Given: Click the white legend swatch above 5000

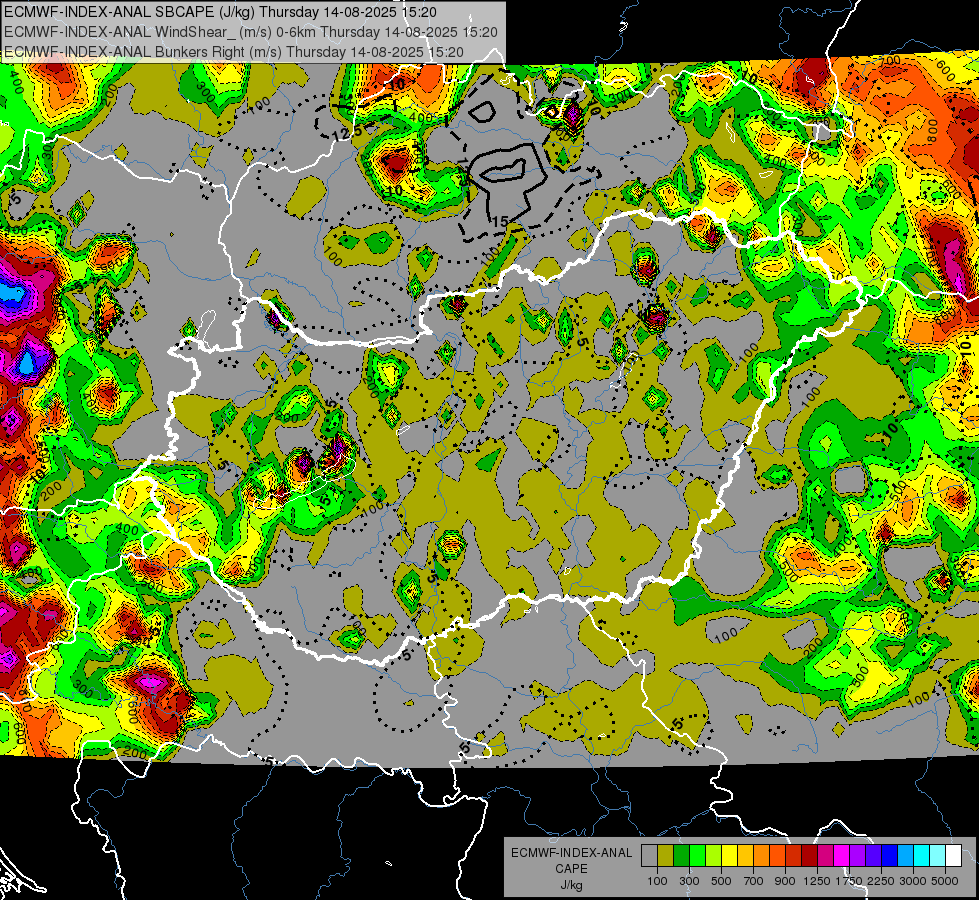Looking at the screenshot, I should pyautogui.click(x=953, y=856).
